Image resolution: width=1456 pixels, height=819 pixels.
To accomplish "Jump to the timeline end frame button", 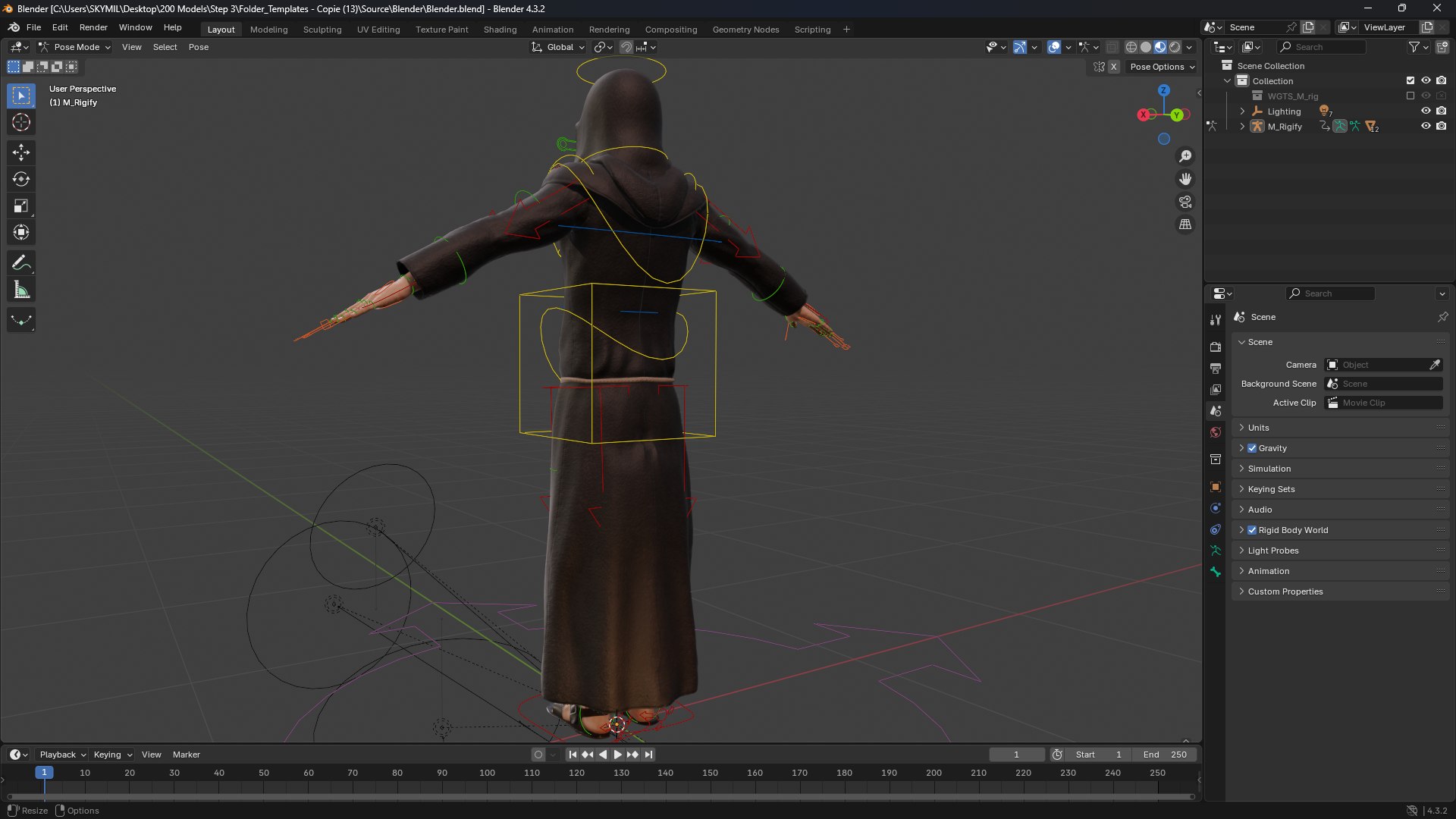I will (648, 755).
